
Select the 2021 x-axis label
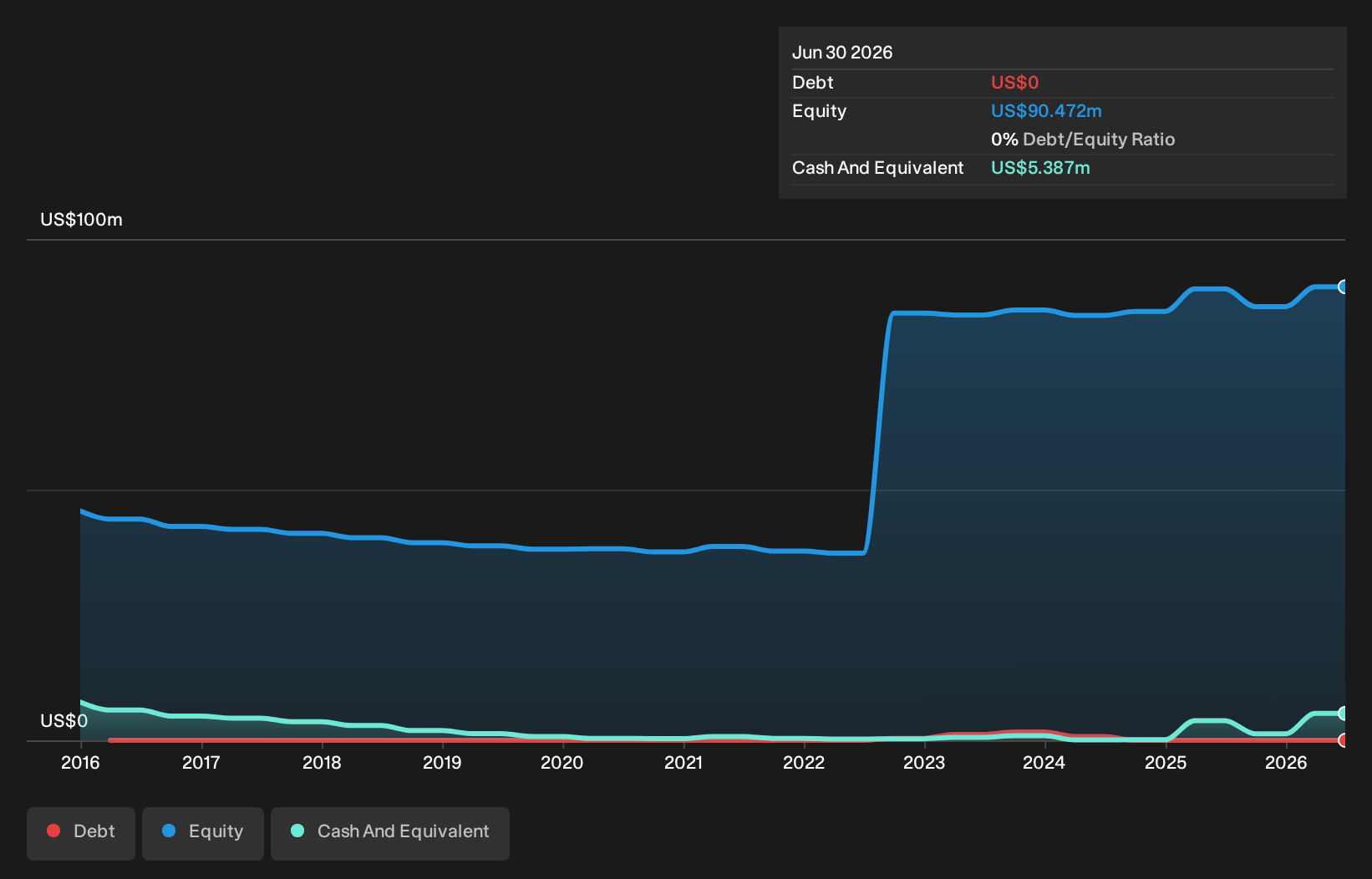683,762
